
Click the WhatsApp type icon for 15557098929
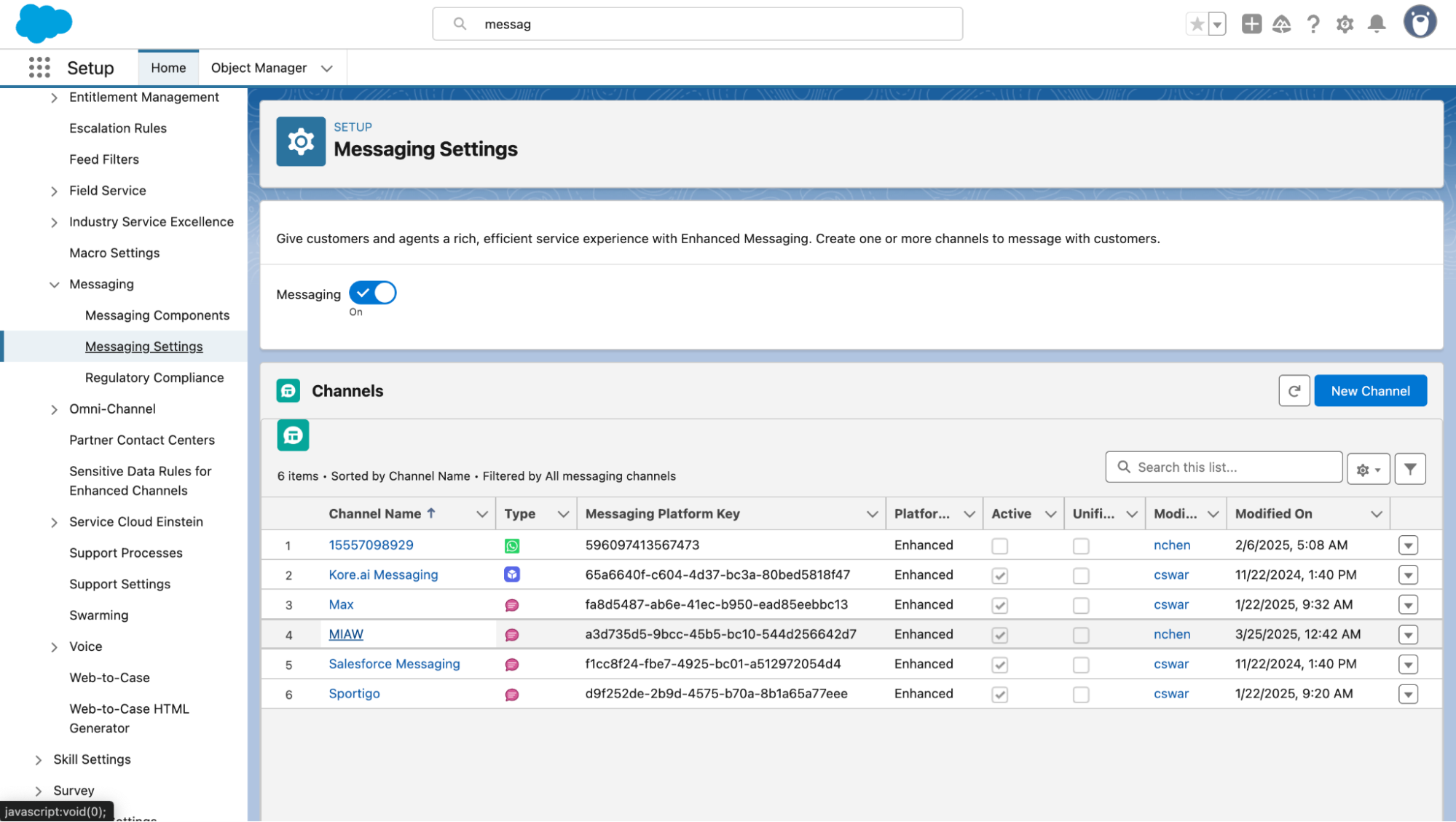coord(512,546)
